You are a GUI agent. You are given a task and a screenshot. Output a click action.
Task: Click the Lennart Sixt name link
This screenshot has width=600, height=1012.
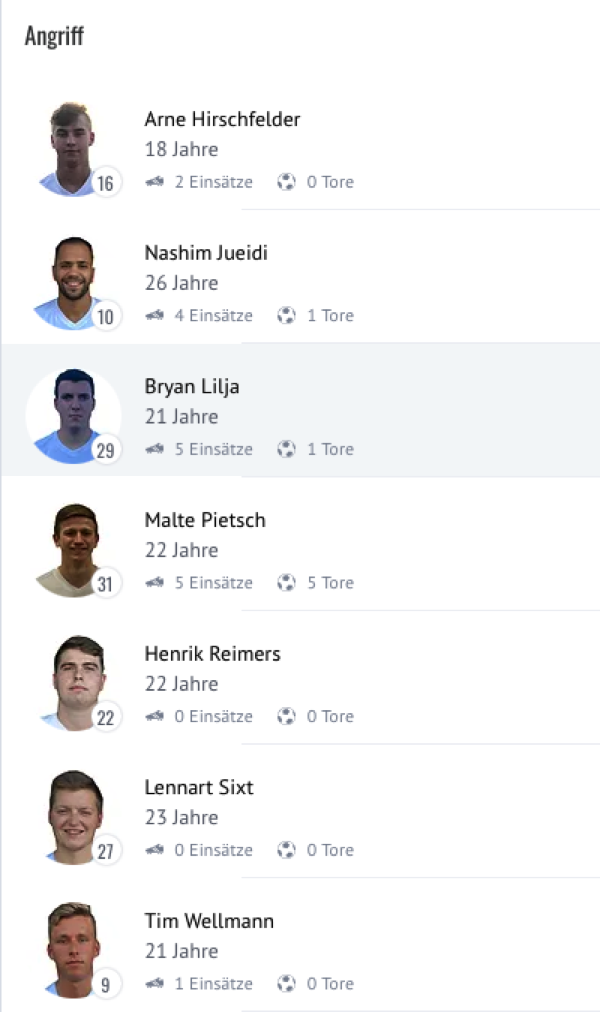coord(199,787)
